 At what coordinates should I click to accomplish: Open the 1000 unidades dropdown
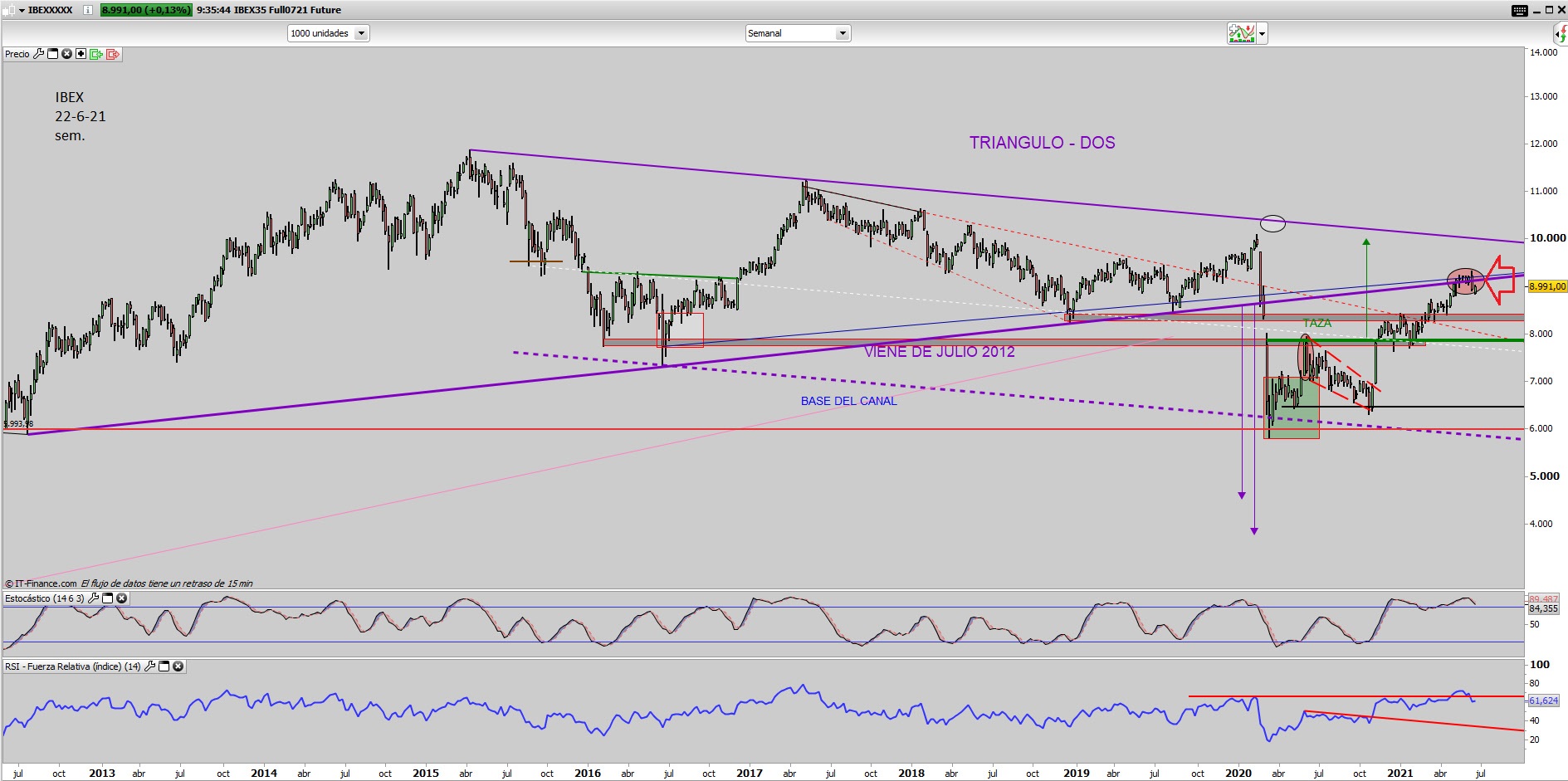tap(329, 33)
